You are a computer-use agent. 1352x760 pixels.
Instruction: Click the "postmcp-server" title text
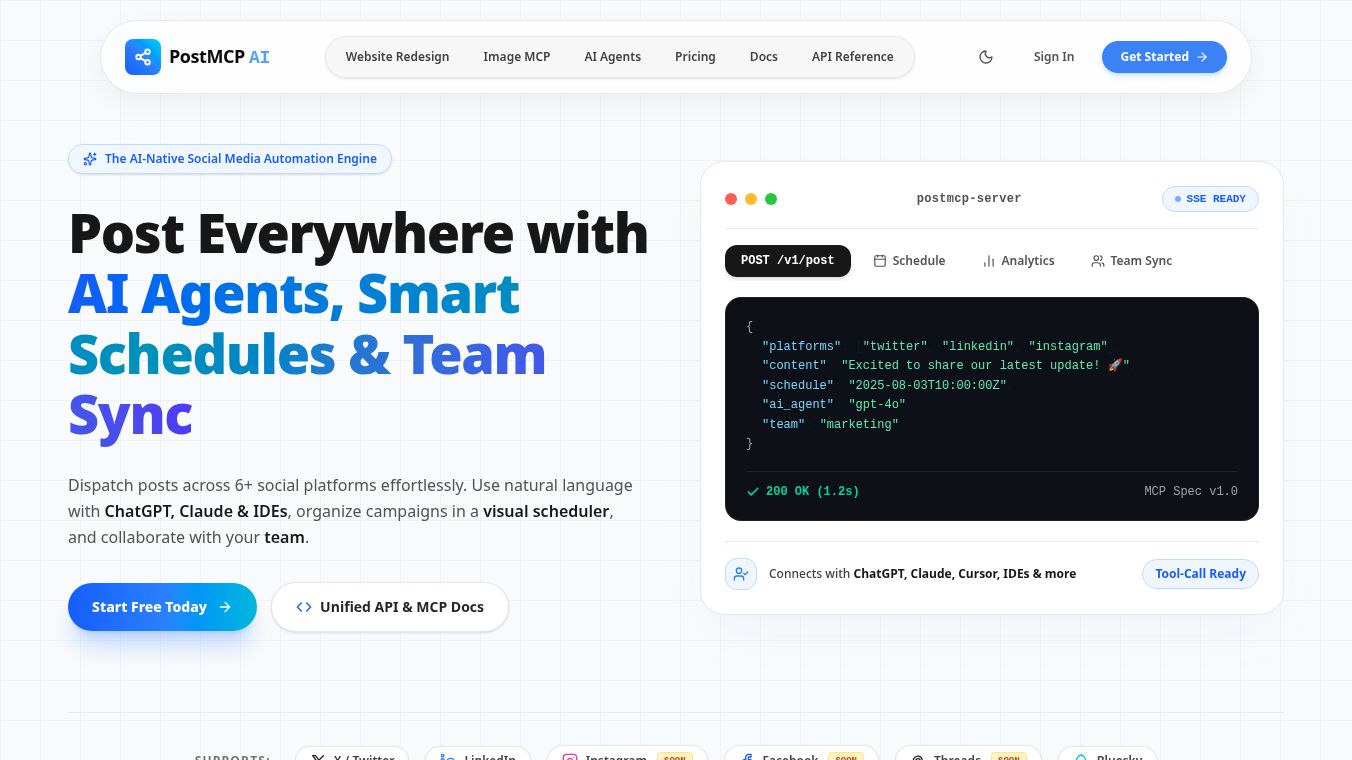pos(969,199)
